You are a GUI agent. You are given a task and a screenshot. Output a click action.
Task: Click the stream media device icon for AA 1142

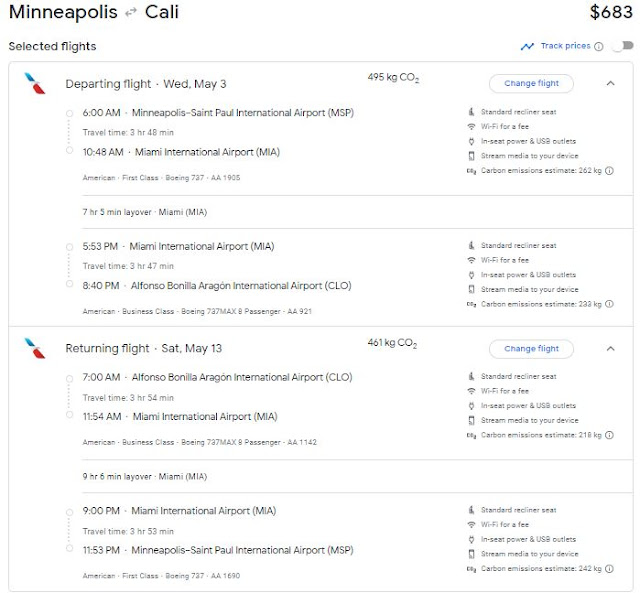471,420
